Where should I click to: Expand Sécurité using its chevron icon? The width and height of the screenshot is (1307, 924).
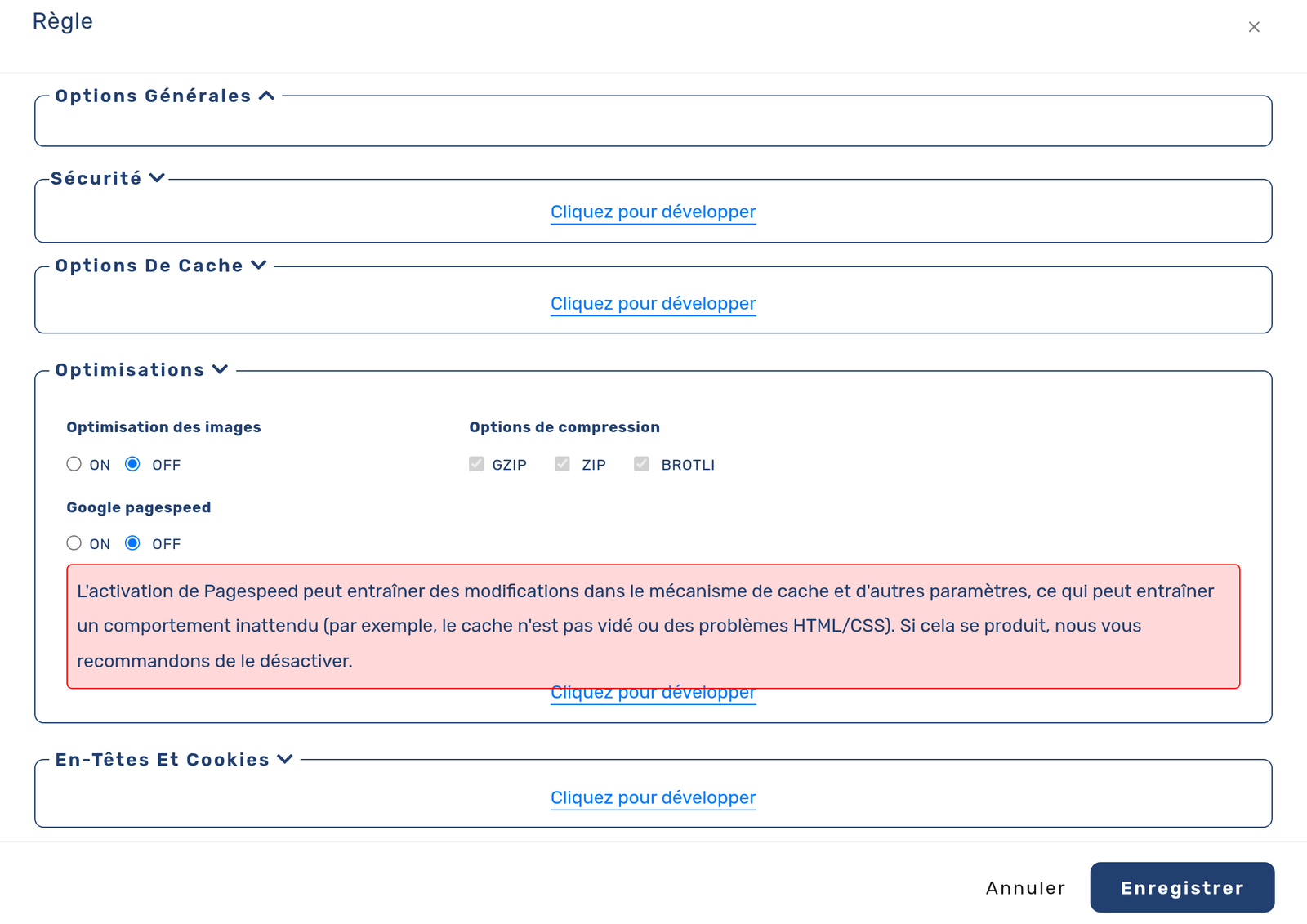pyautogui.click(x=157, y=178)
